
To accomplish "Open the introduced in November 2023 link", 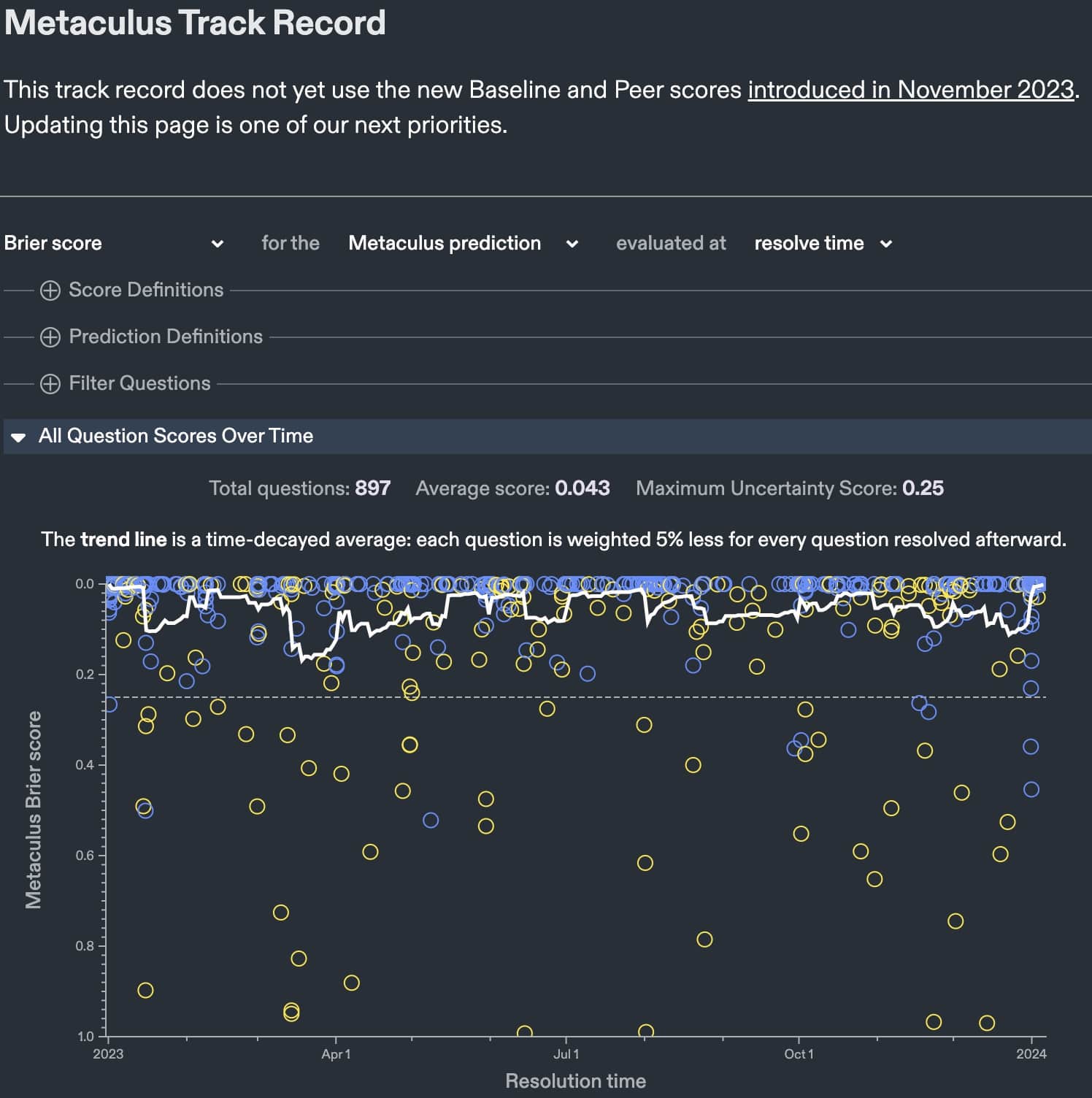I will click(910, 89).
